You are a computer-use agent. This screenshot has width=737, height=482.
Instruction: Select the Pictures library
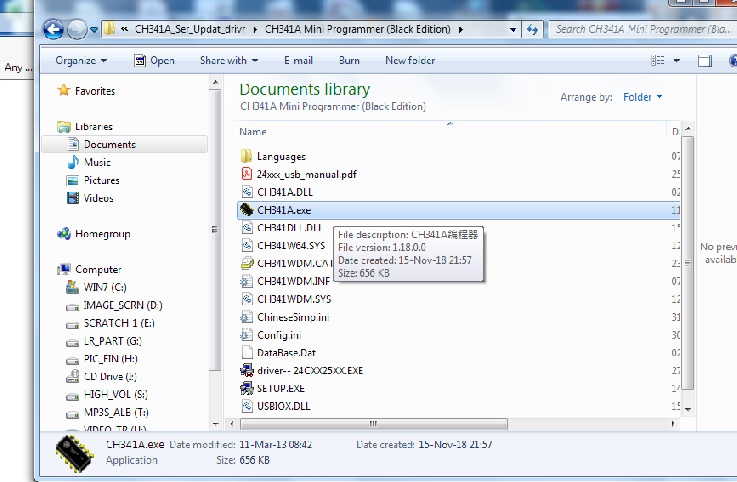point(93,180)
